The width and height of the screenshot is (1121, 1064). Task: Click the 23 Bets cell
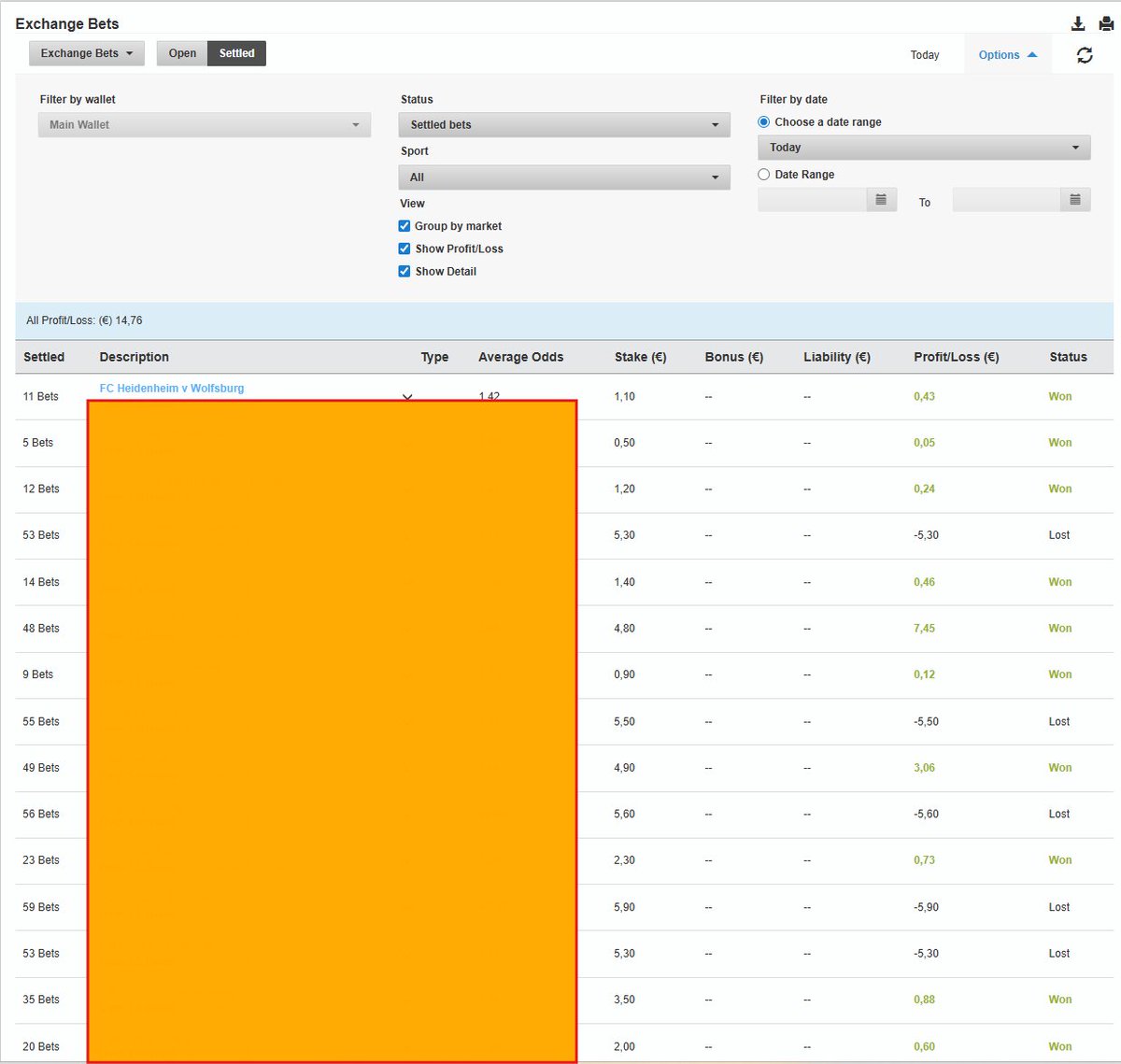tap(41, 860)
